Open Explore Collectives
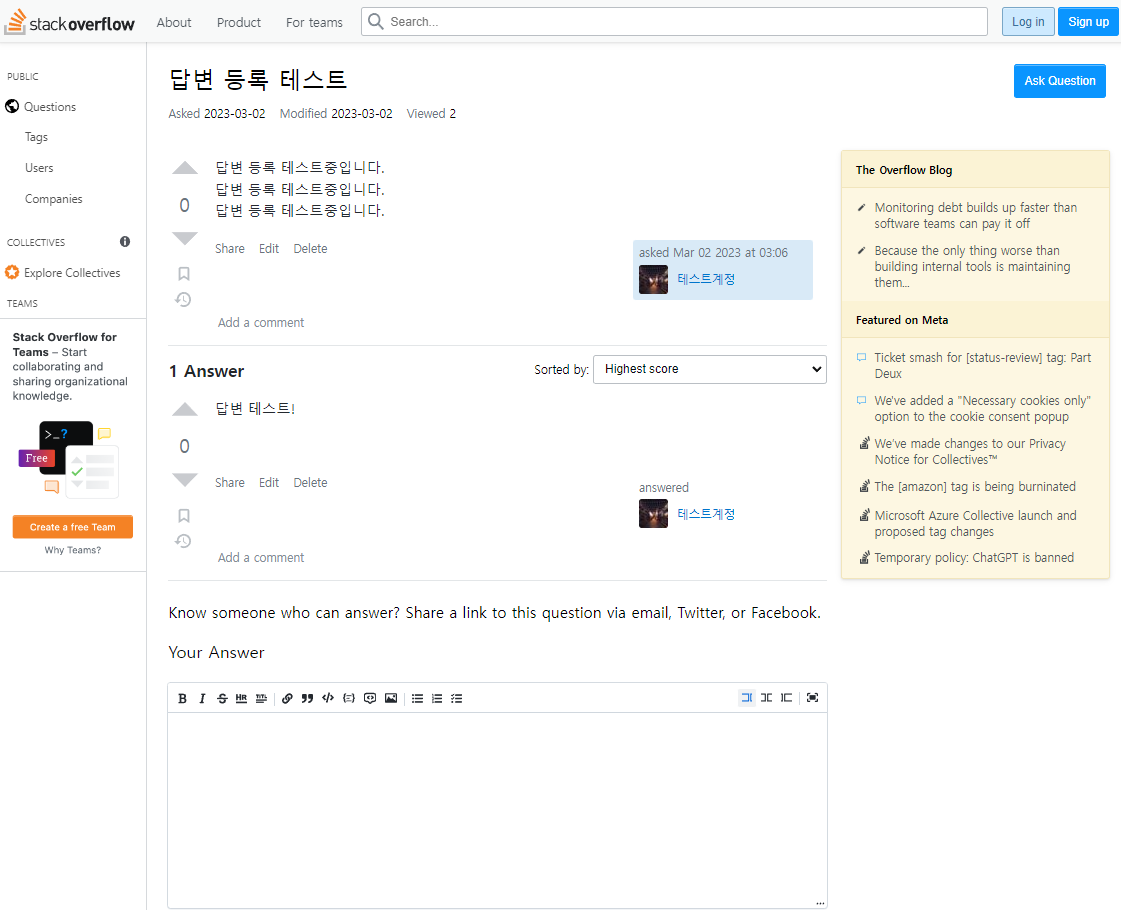This screenshot has width=1124, height=910. pos(72,272)
